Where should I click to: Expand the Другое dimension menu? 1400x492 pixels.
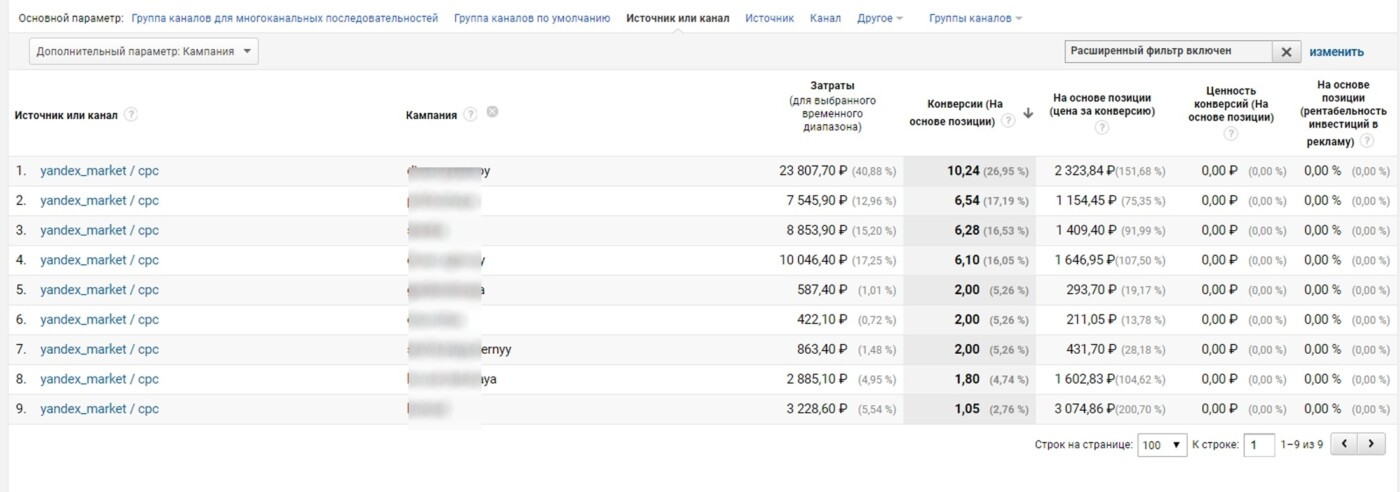[879, 19]
